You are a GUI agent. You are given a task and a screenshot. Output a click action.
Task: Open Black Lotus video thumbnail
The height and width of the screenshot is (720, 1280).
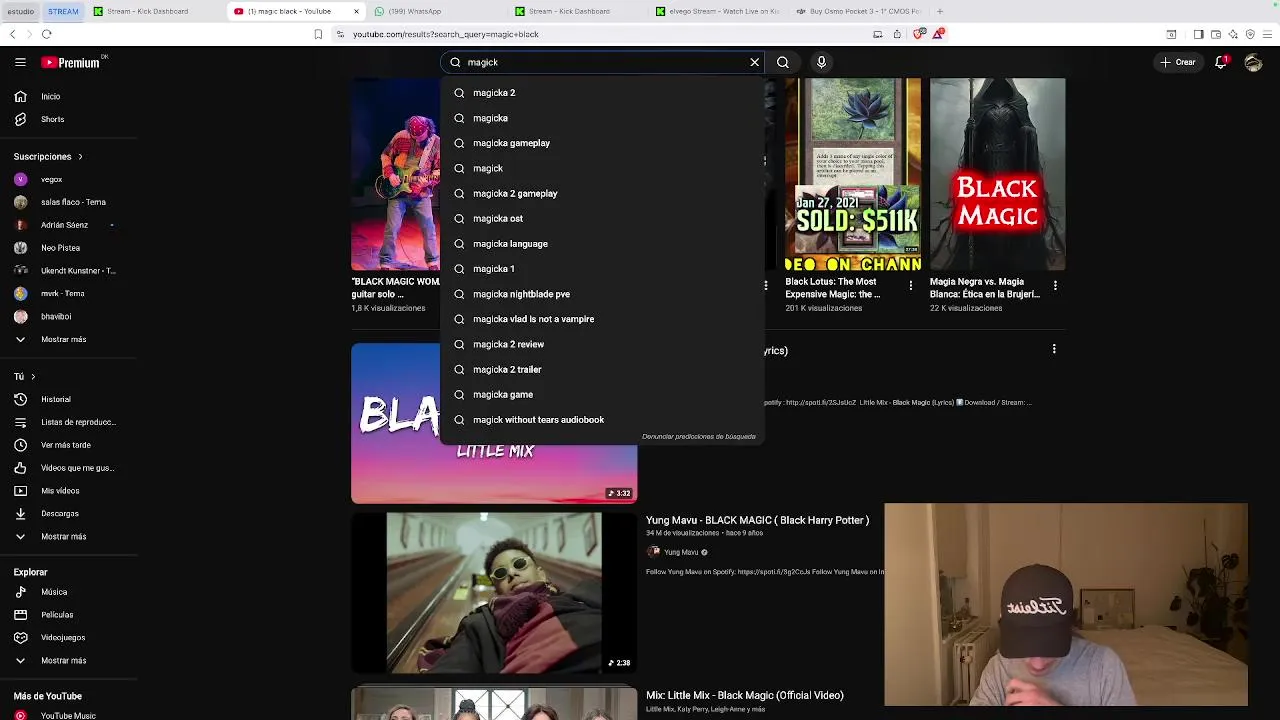click(853, 175)
